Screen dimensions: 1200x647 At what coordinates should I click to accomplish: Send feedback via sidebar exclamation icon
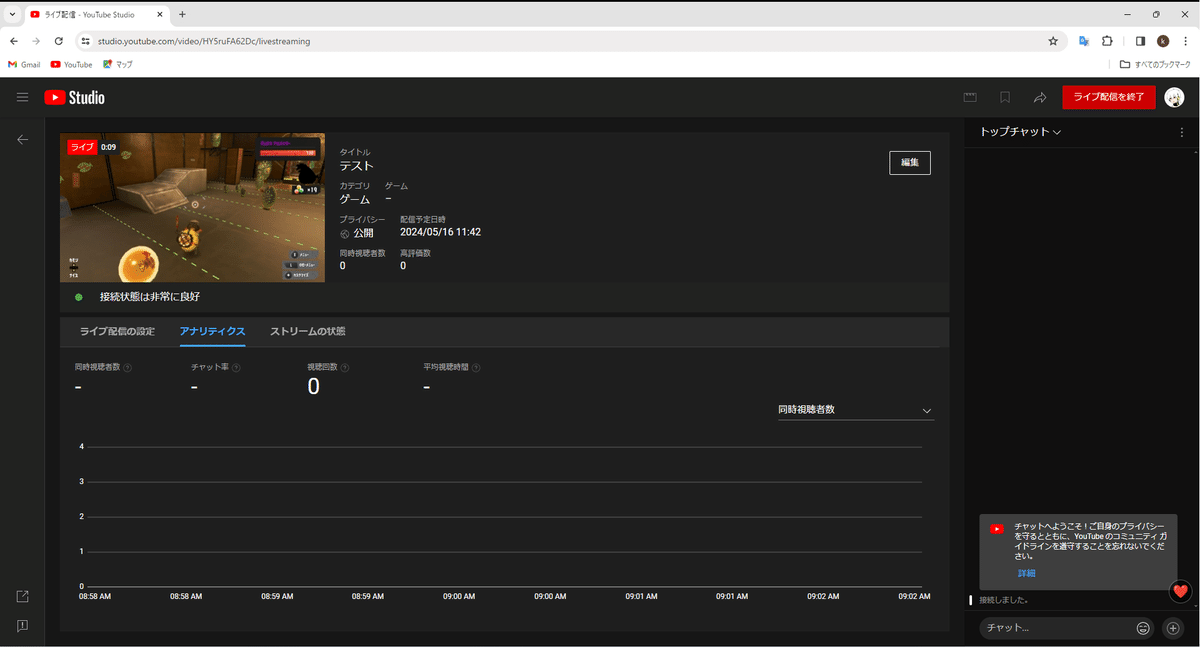click(x=22, y=626)
